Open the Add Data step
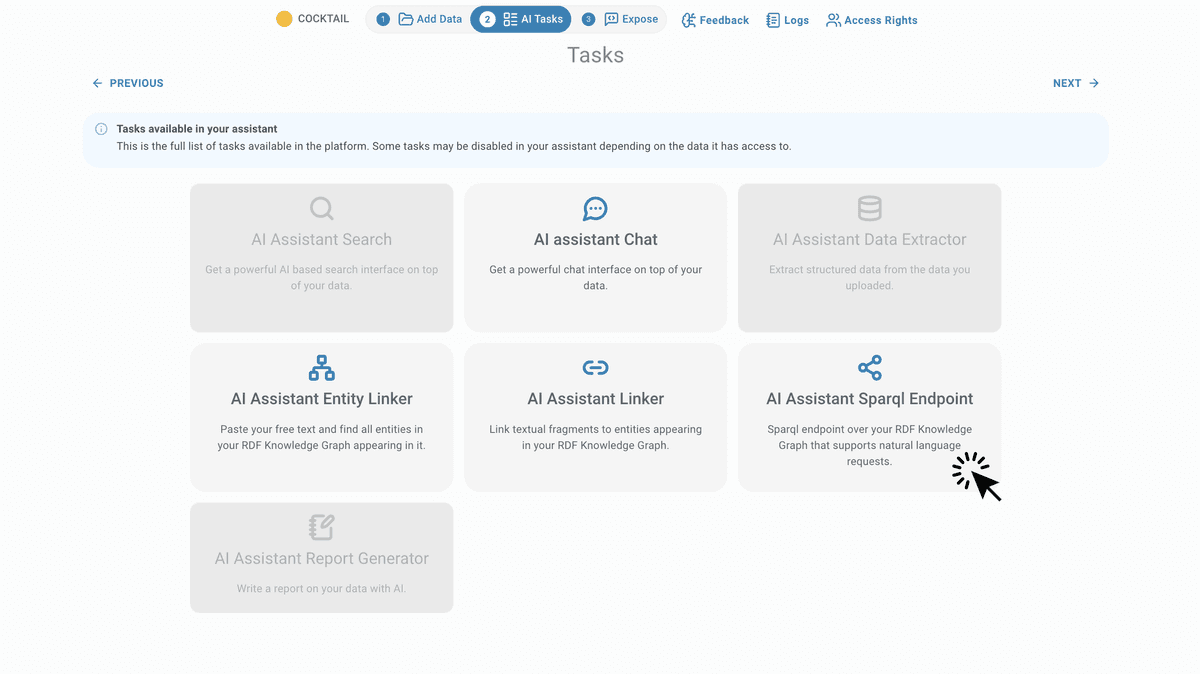Screen dimensions: 1200x674 tap(419, 19)
